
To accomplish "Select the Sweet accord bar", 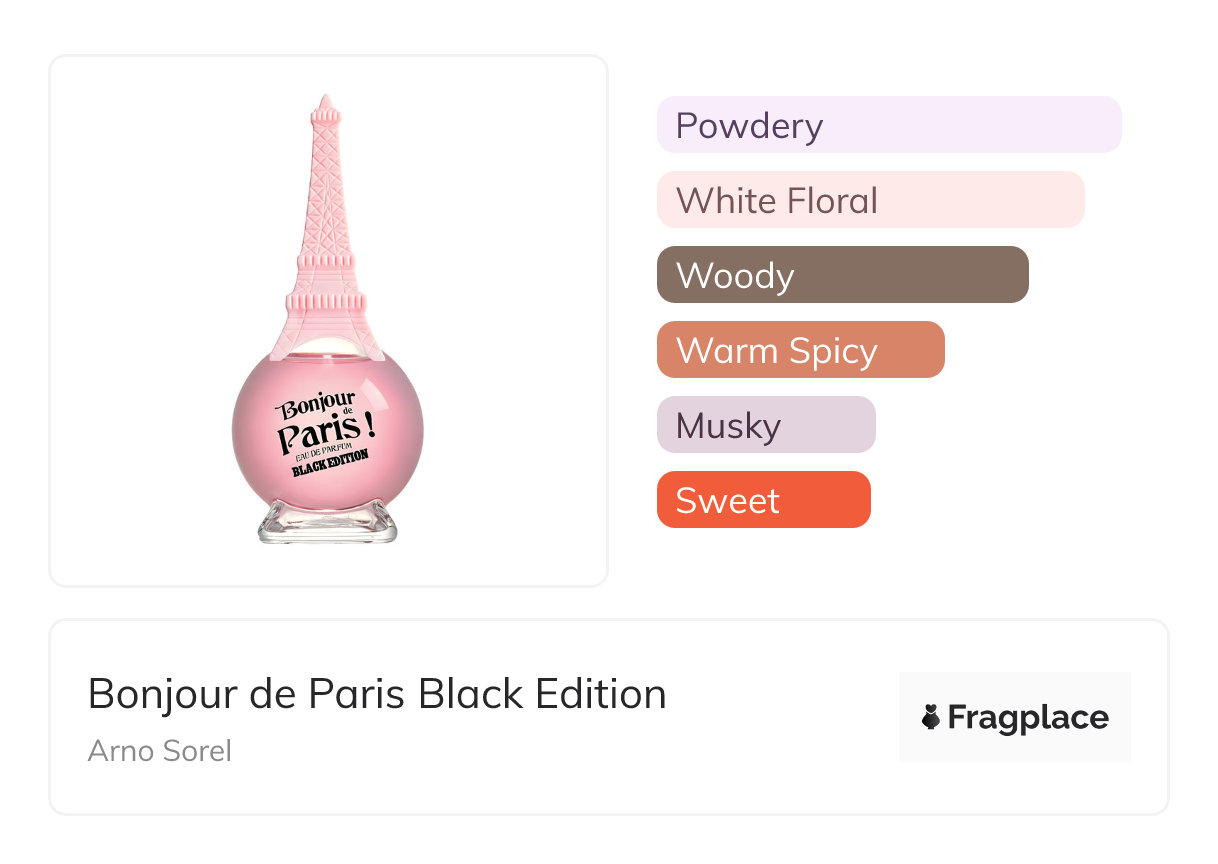I will tap(764, 500).
